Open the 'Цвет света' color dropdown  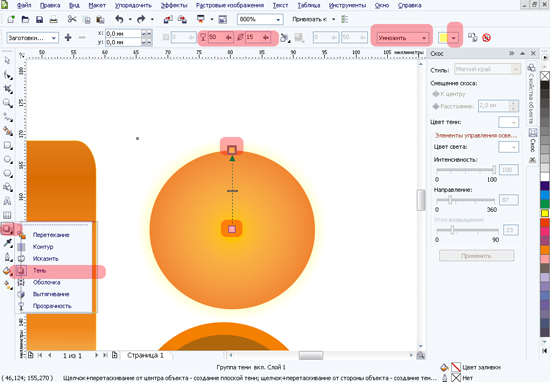click(x=508, y=147)
